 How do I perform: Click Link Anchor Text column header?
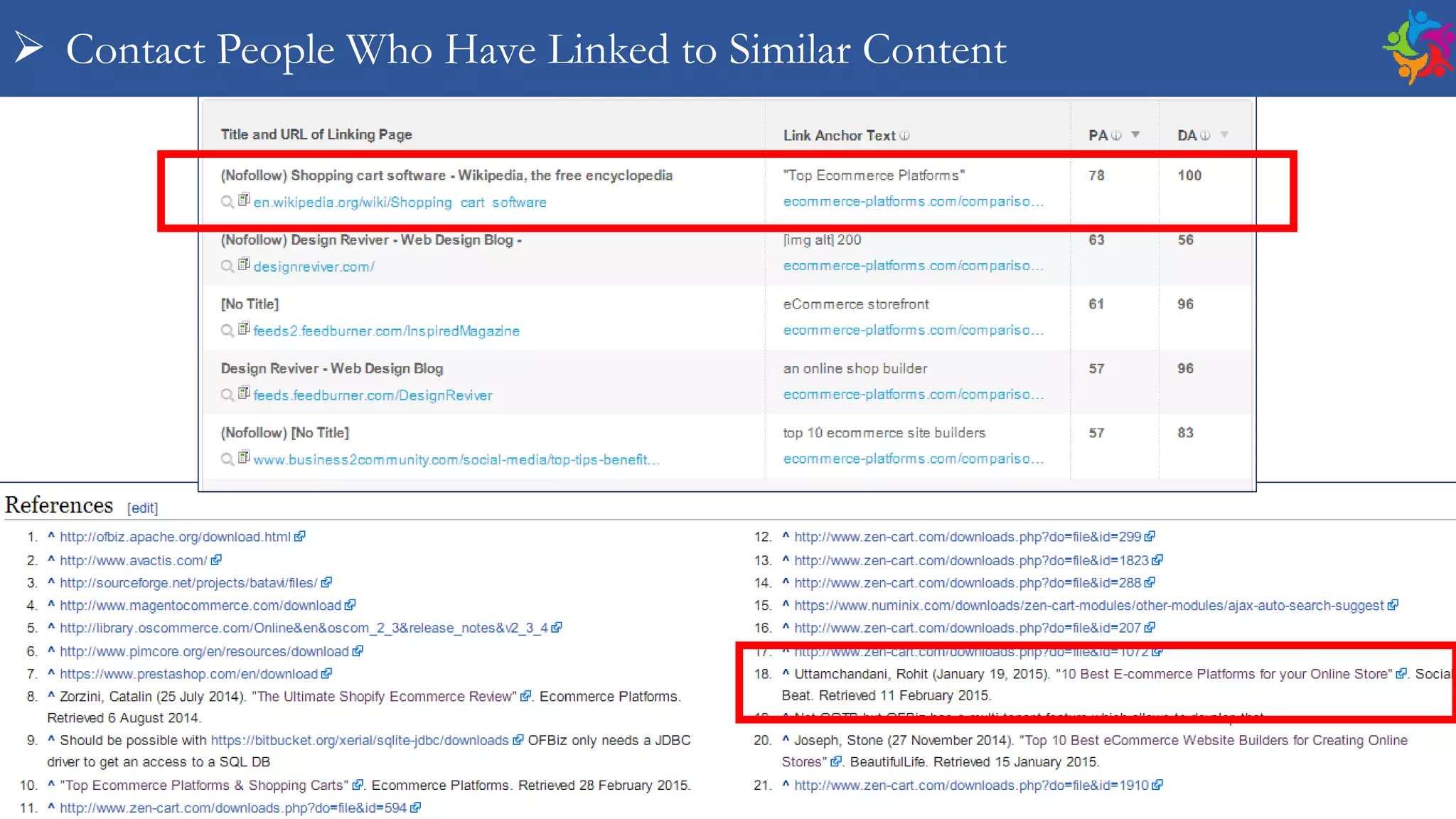(840, 135)
